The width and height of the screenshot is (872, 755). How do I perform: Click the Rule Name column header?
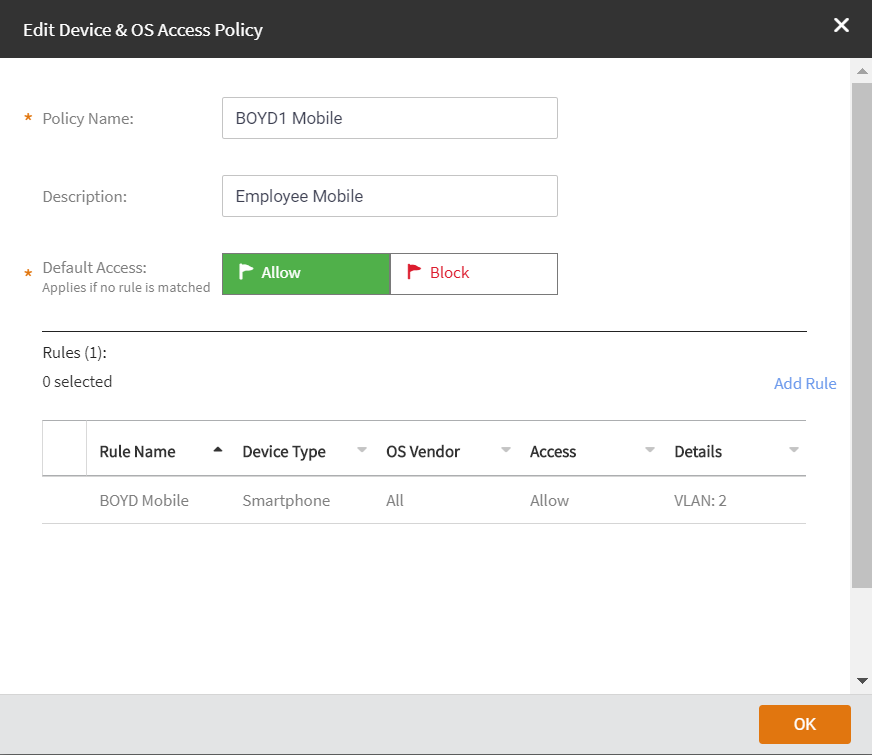tap(137, 451)
